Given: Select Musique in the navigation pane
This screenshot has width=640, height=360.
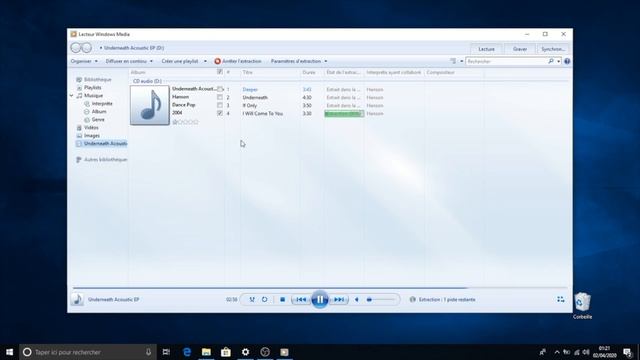Looking at the screenshot, I should tap(93, 96).
